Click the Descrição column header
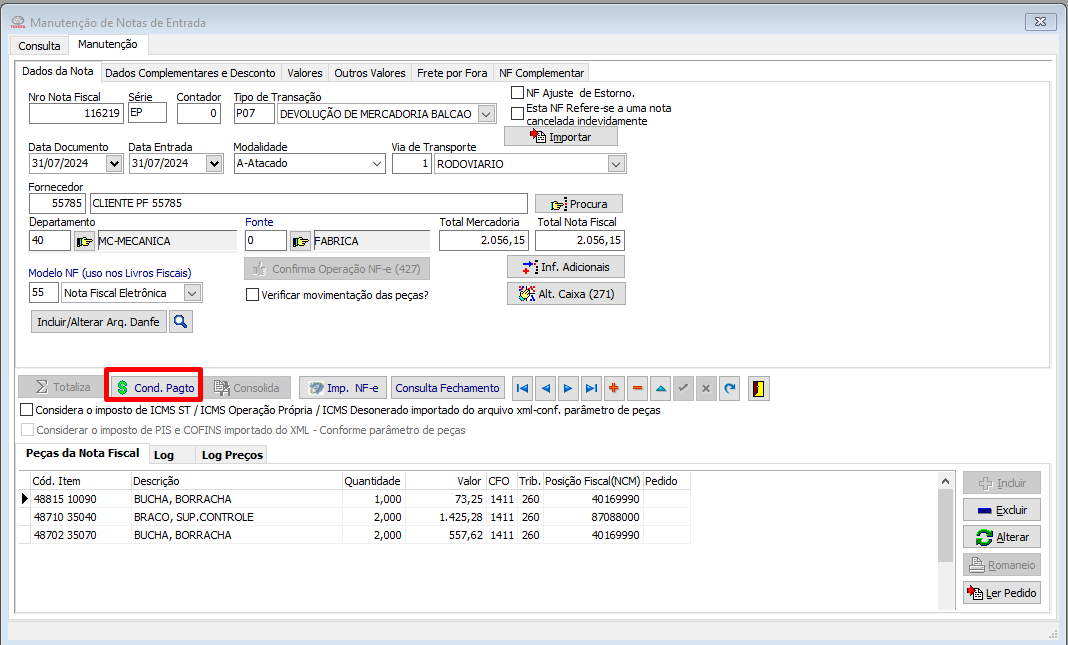 coord(236,481)
